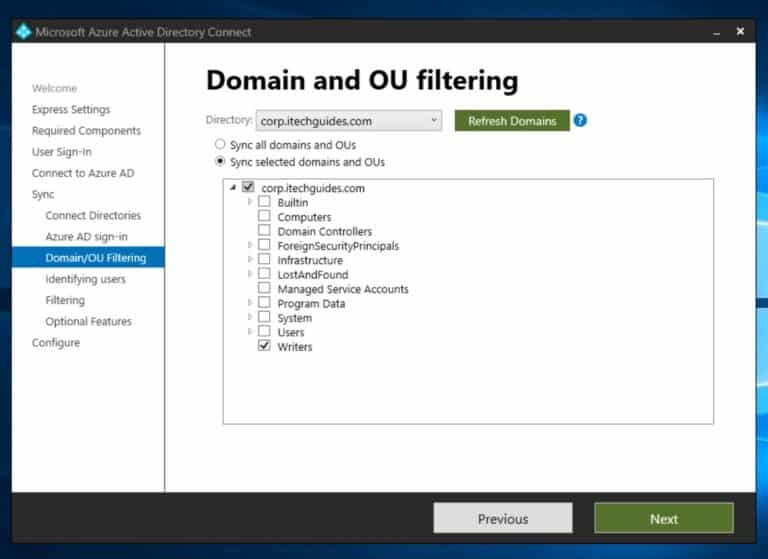Check the Builtin checkbox
The image size is (768, 559).
point(264,201)
